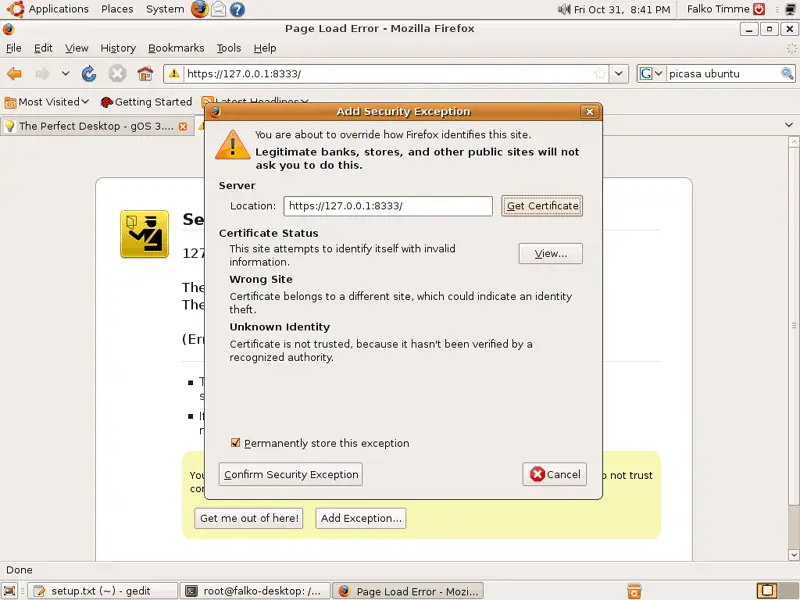This screenshot has height=600, width=800.
Task: Click the Location field in the dialog
Action: [x=388, y=206]
